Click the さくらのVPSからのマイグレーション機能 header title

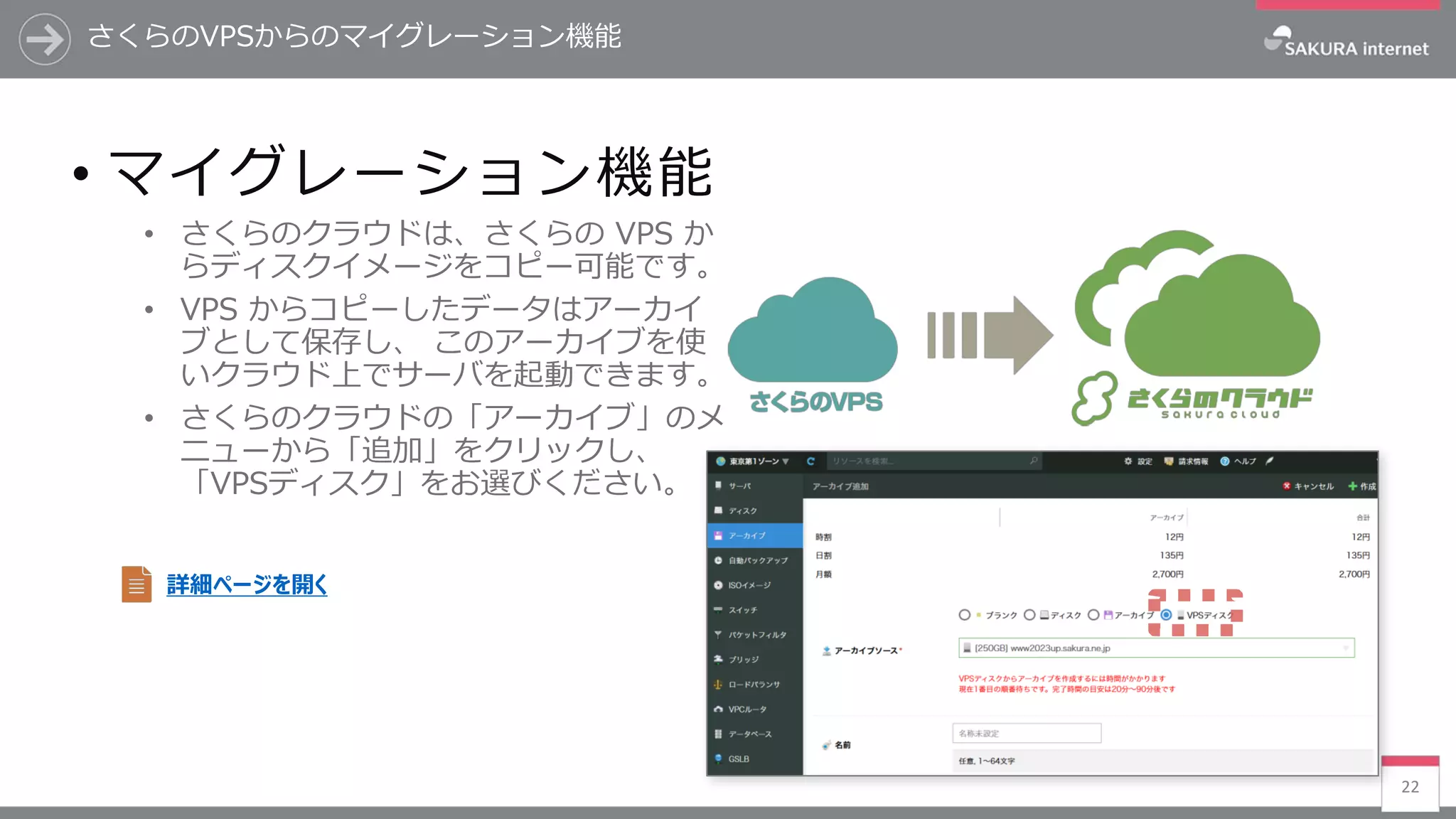[x=354, y=36]
